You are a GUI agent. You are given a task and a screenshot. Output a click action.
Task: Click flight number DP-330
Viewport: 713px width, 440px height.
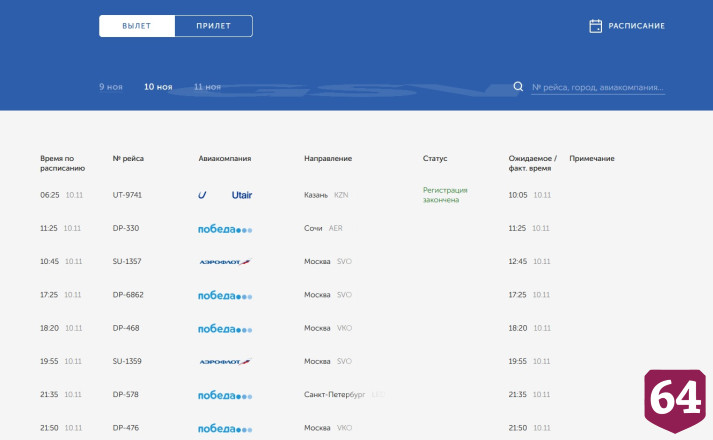click(x=126, y=228)
